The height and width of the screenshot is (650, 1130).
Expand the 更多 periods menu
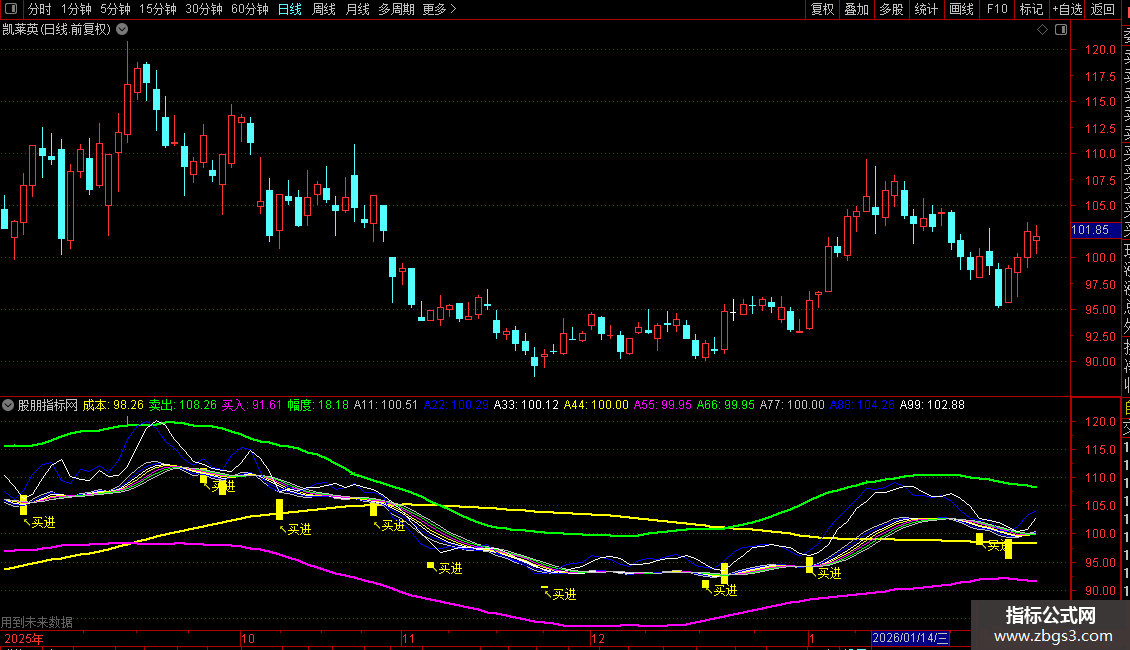[439, 9]
